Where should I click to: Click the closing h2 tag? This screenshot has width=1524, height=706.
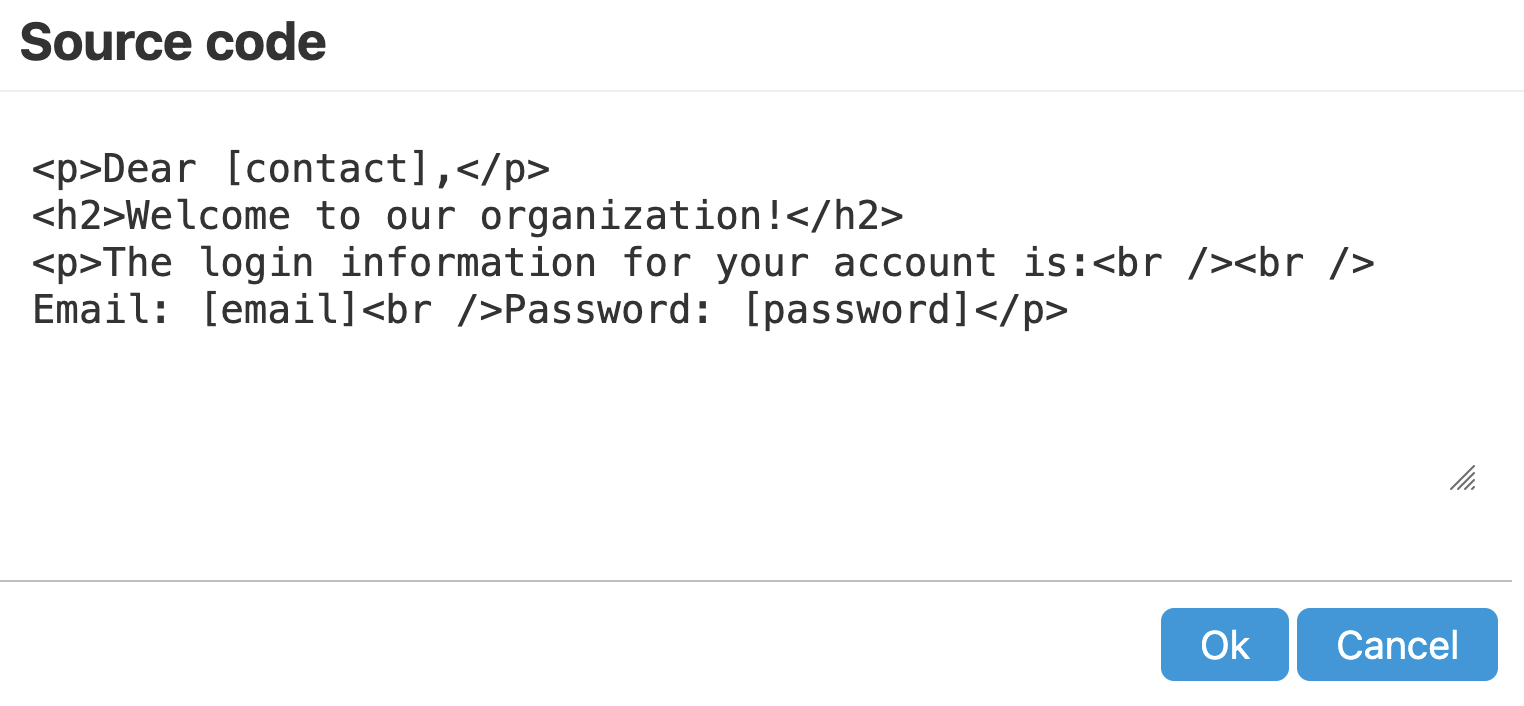846,216
